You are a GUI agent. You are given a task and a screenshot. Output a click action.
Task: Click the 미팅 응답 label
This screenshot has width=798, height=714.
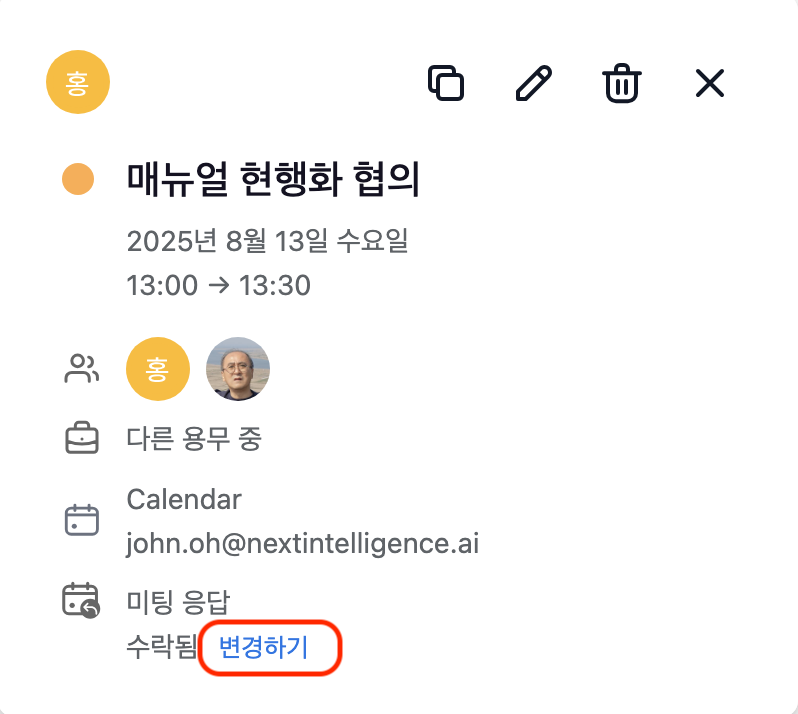[178, 602]
